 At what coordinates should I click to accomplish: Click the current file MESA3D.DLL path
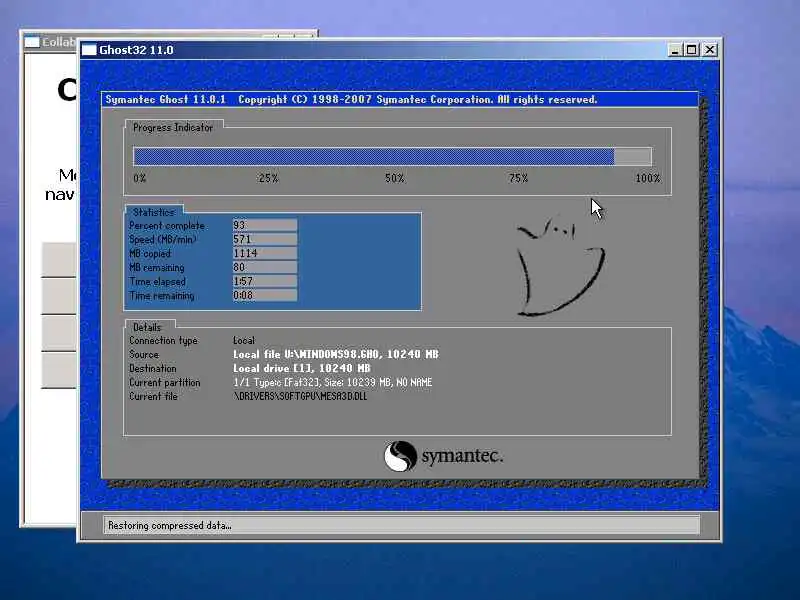click(x=300, y=396)
